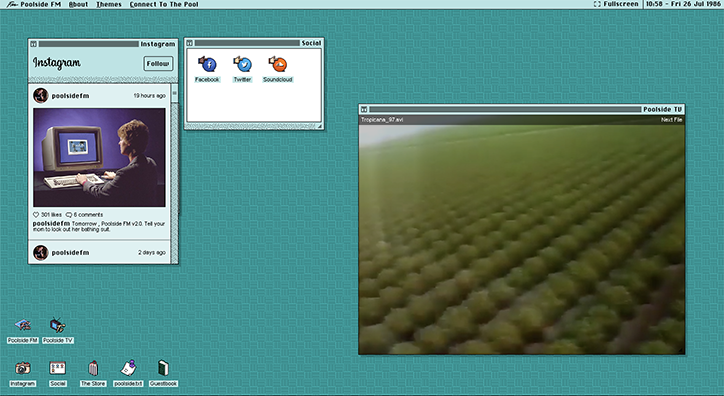This screenshot has height=396, width=724.
Task: Click poolsidefm username on 2 days ago post
Action: (70, 253)
